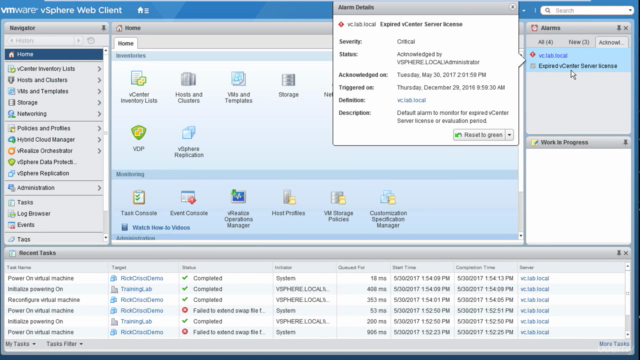Image resolution: width=640 pixels, height=360 pixels.
Task: Pin the Work In Progress panel
Action: click(x=625, y=142)
